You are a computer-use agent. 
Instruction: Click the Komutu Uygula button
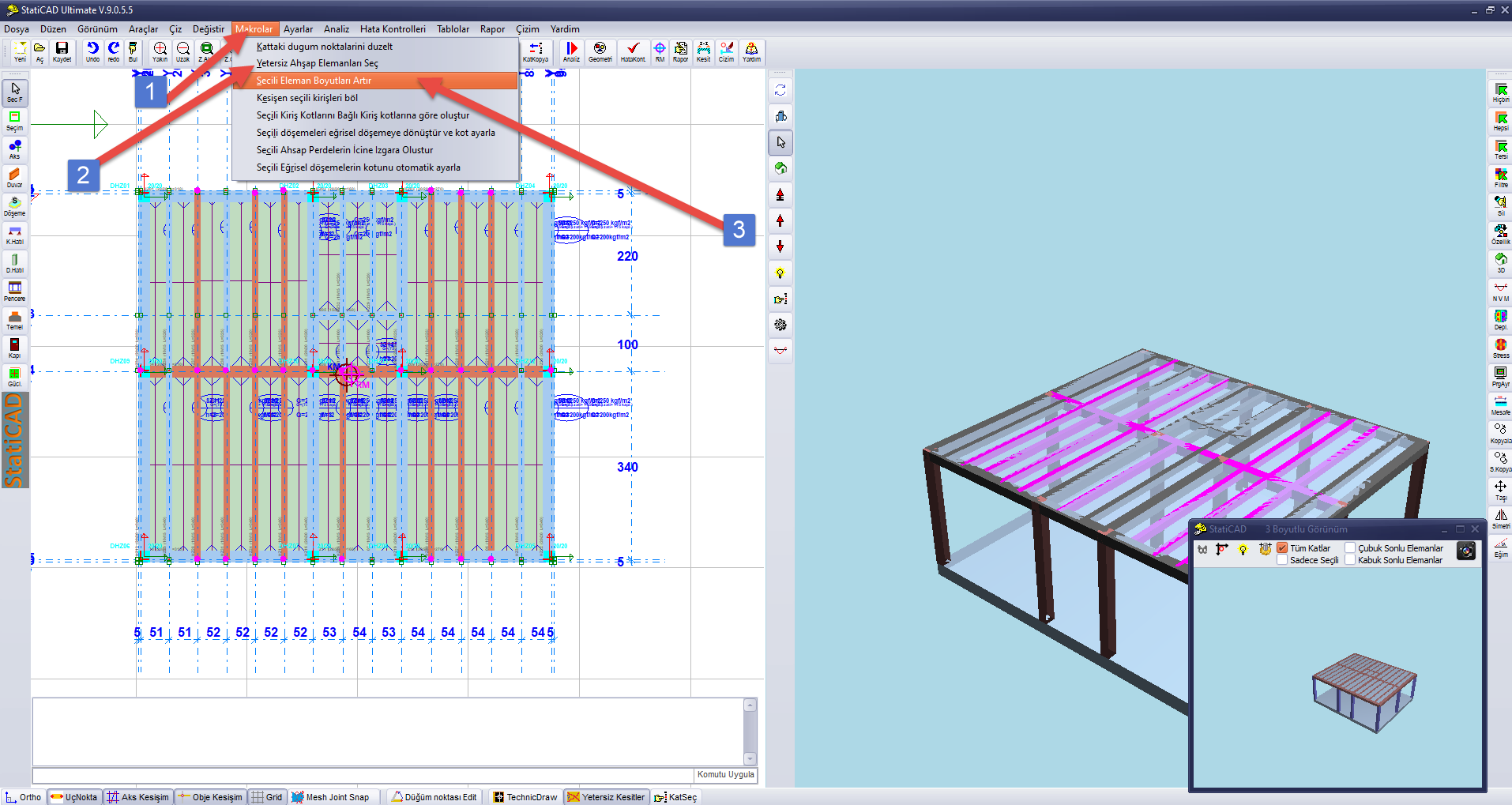[725, 774]
